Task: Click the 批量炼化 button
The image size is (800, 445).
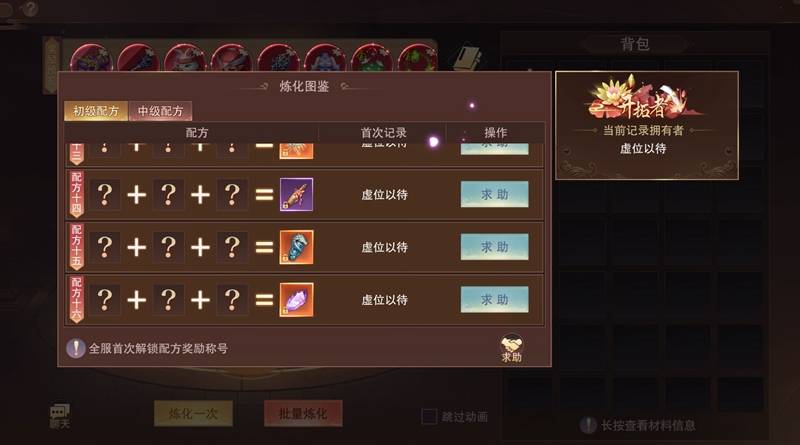Action: point(303,413)
